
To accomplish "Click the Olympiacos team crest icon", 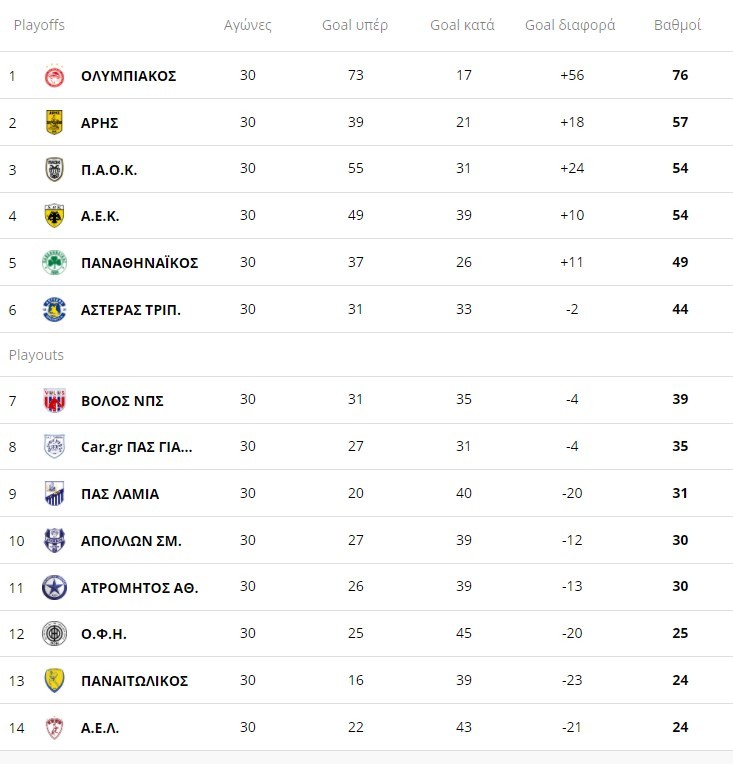I will coord(54,76).
